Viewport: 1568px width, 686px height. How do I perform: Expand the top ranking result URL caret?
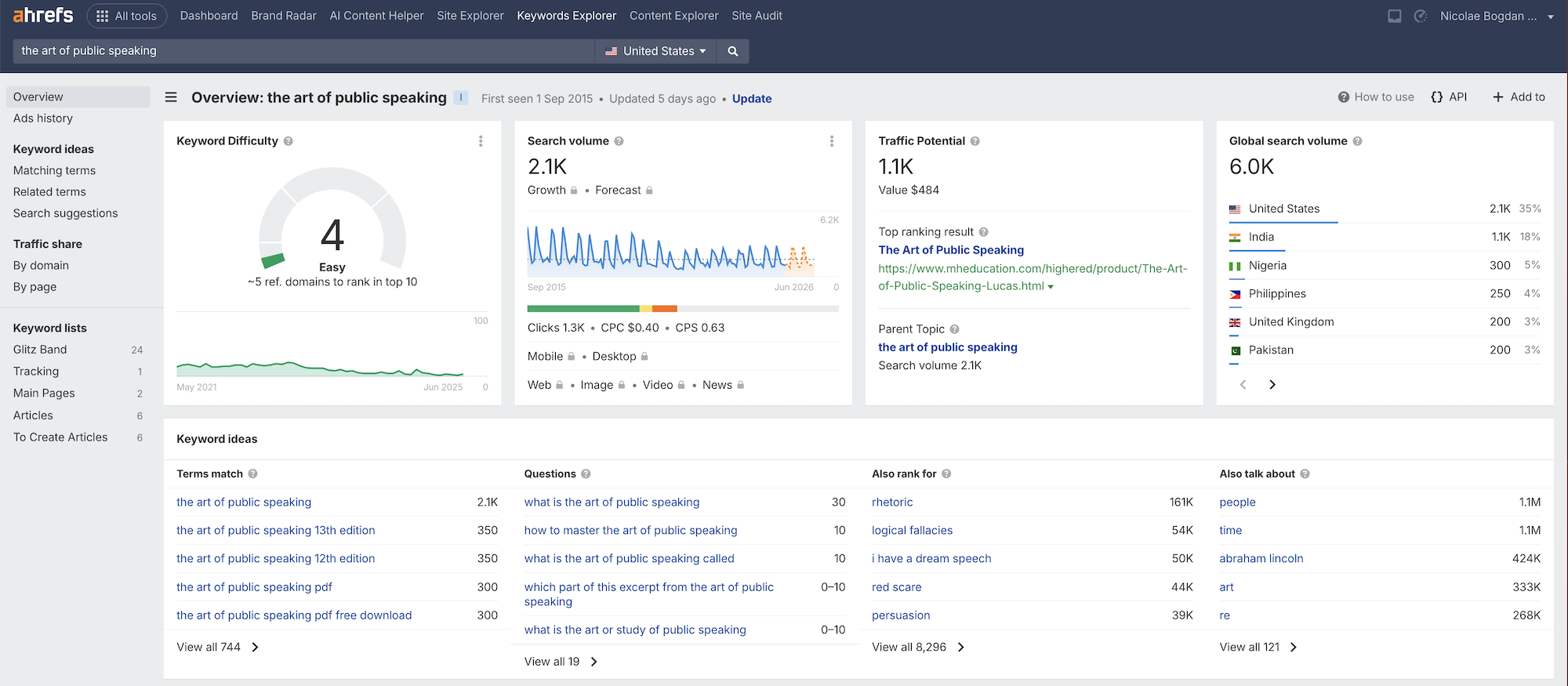(1051, 287)
